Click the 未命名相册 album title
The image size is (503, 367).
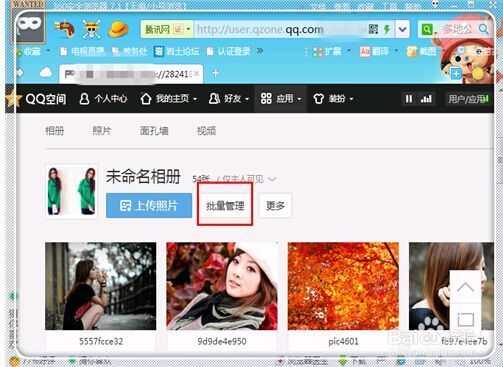[x=143, y=176]
